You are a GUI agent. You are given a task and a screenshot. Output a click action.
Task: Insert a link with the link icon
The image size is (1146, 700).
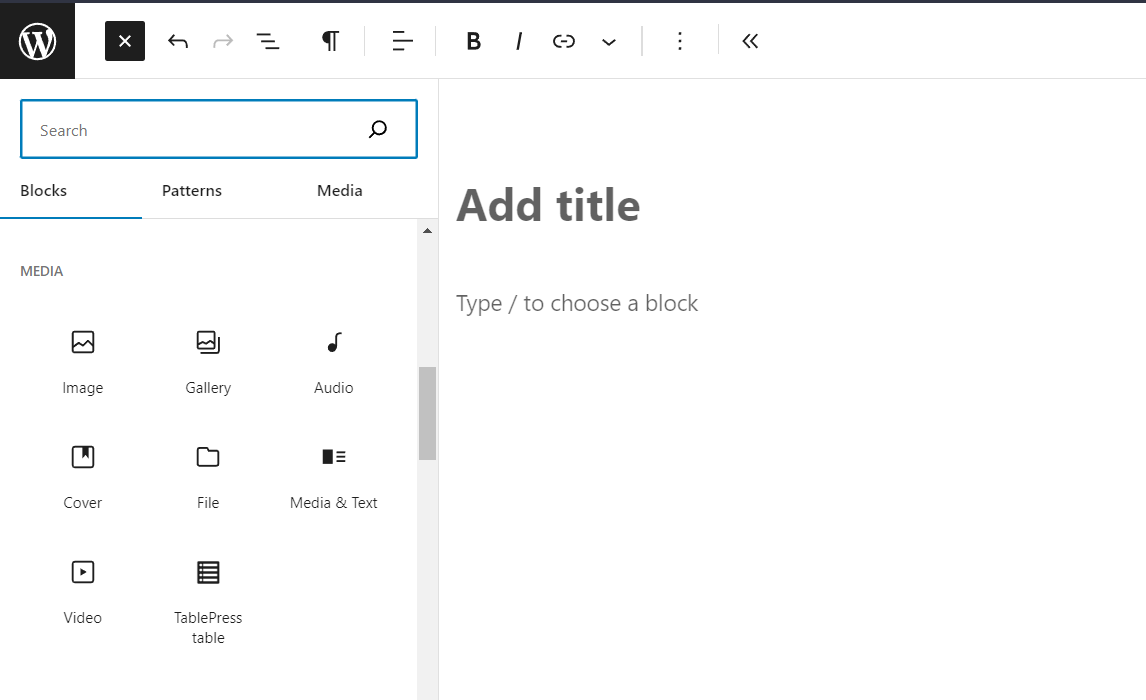563,41
